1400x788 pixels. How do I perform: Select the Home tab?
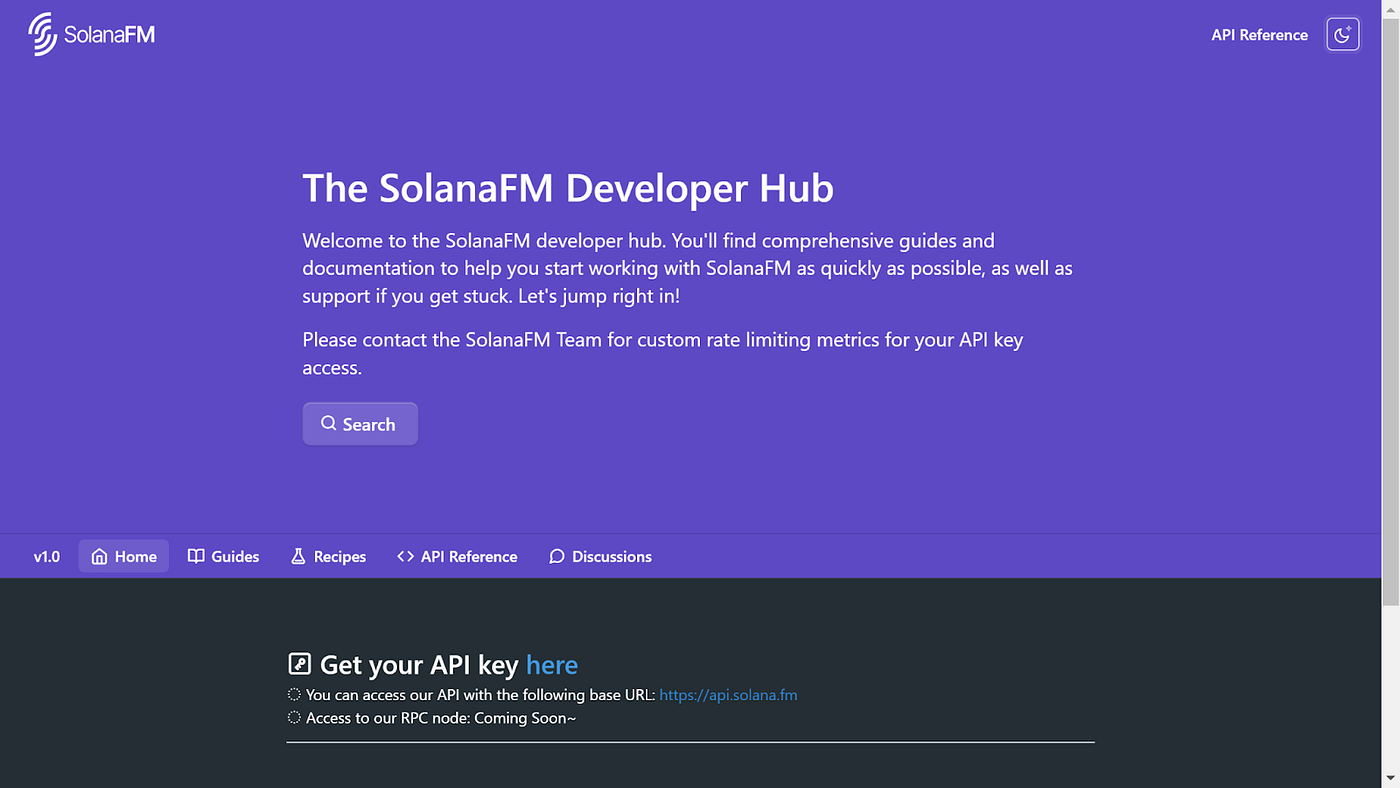tap(124, 556)
